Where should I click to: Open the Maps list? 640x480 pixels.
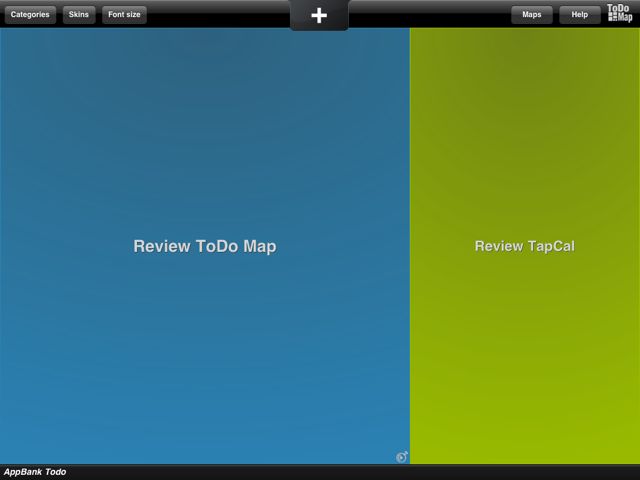(532, 15)
